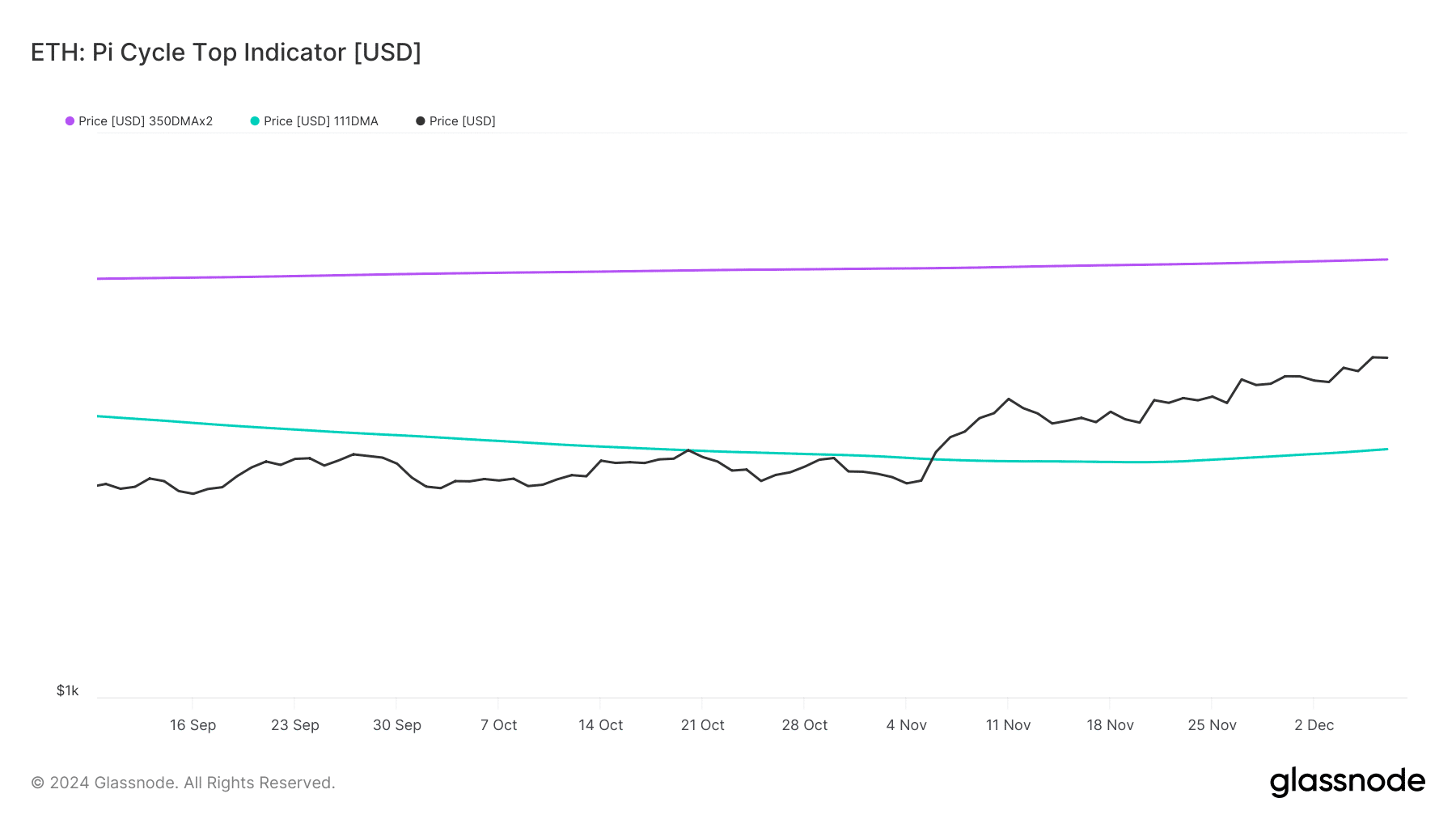Select the 16 Sep axis label
The height and width of the screenshot is (819, 1456).
(x=193, y=725)
